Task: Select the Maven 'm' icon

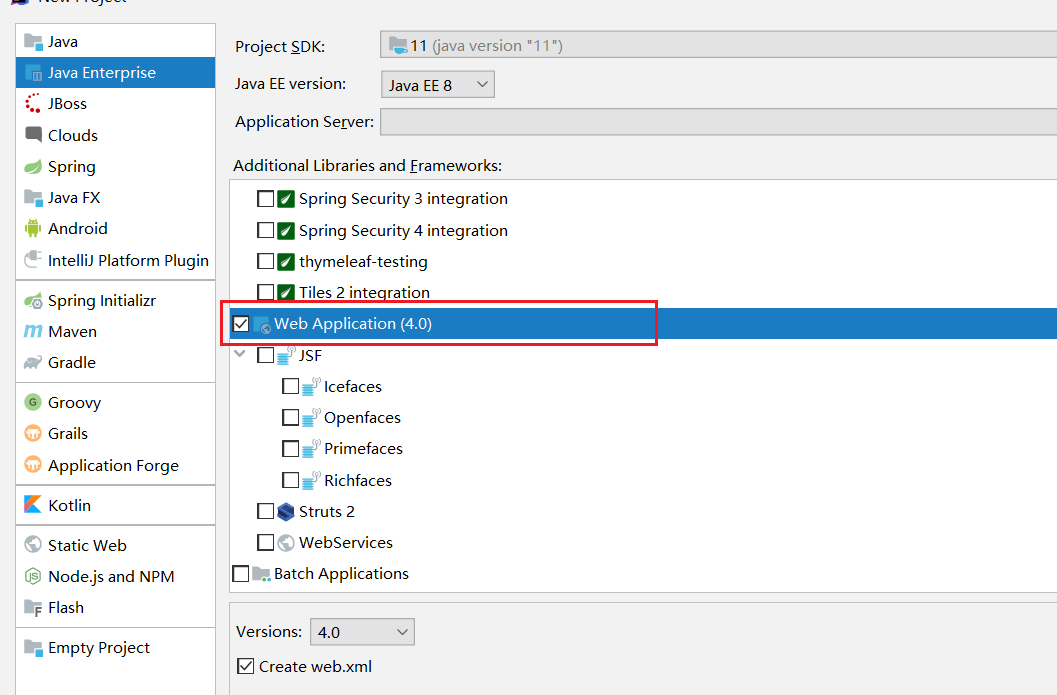Action: pos(33,332)
